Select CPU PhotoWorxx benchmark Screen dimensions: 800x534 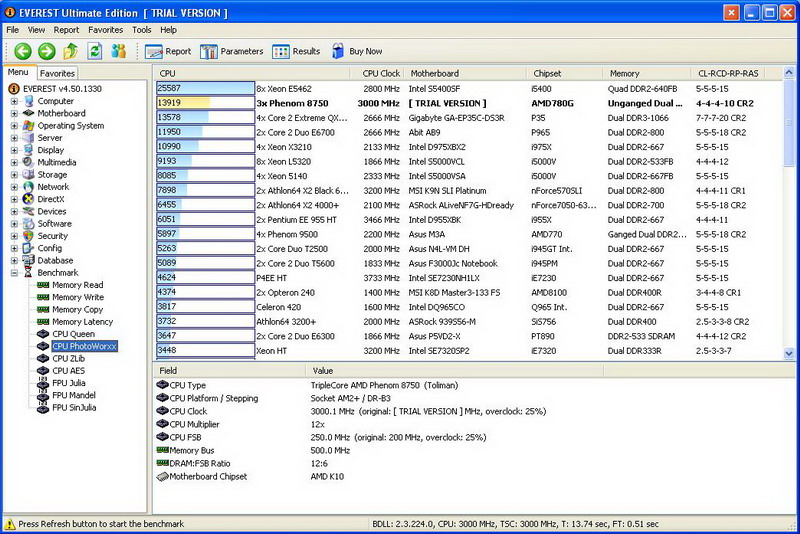(x=84, y=346)
